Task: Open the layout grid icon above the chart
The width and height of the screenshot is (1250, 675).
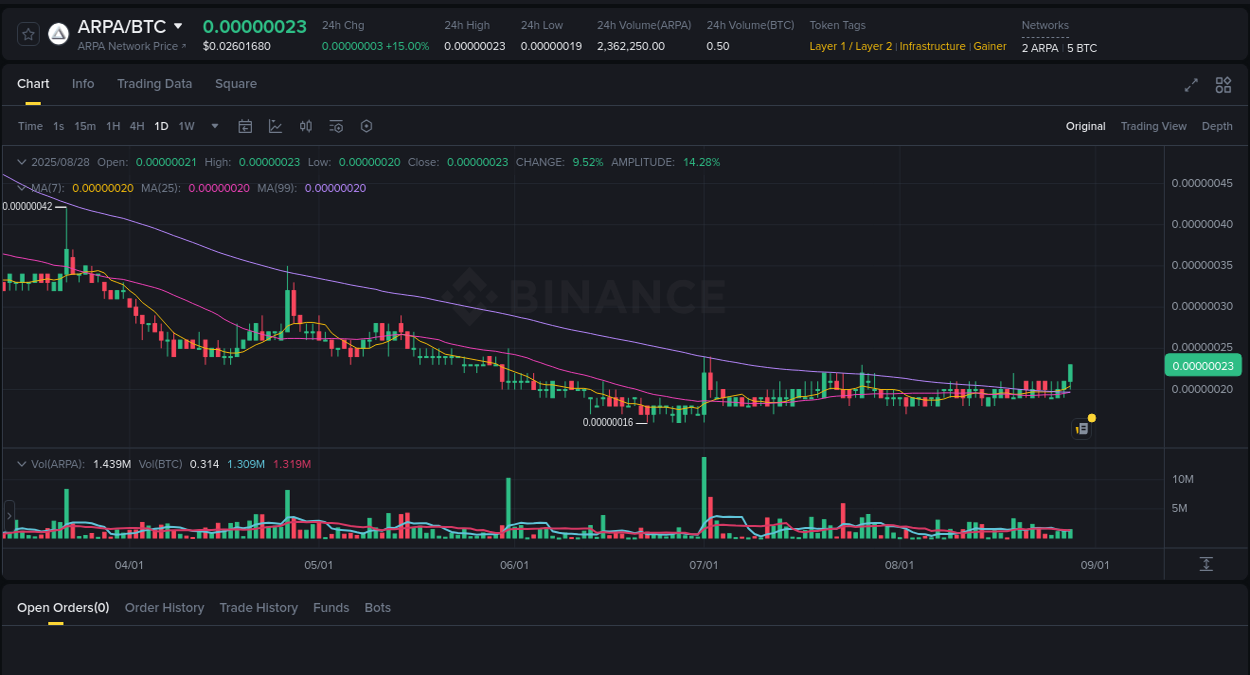Action: point(1222,85)
